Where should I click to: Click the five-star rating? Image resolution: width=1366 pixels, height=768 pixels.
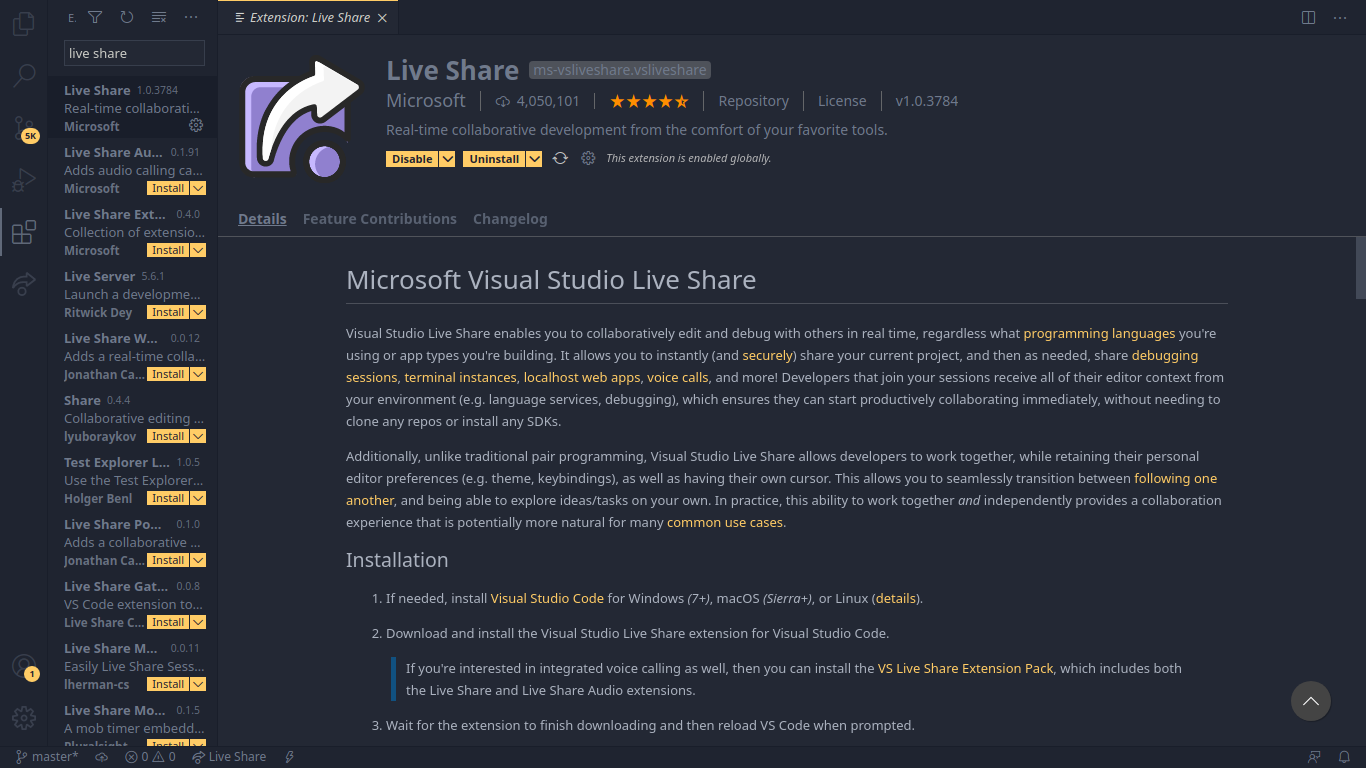pyautogui.click(x=649, y=101)
